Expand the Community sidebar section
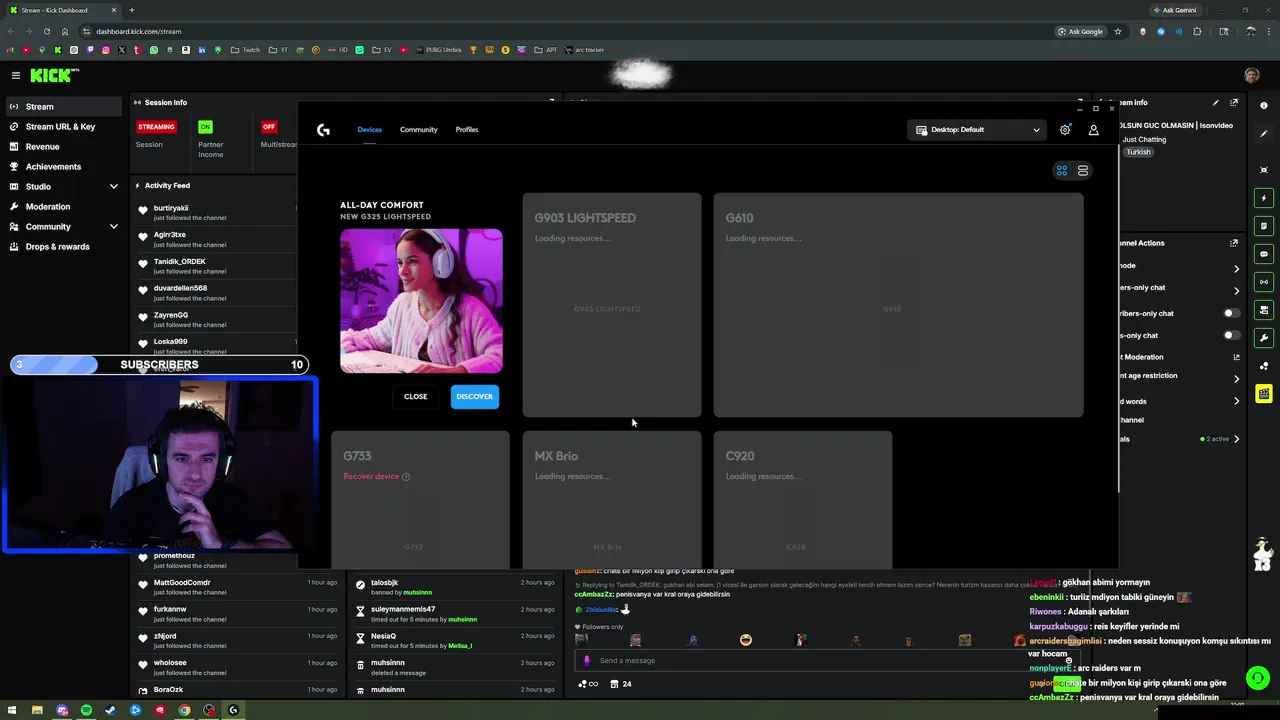Image resolution: width=1280 pixels, height=720 pixels. click(x=114, y=226)
